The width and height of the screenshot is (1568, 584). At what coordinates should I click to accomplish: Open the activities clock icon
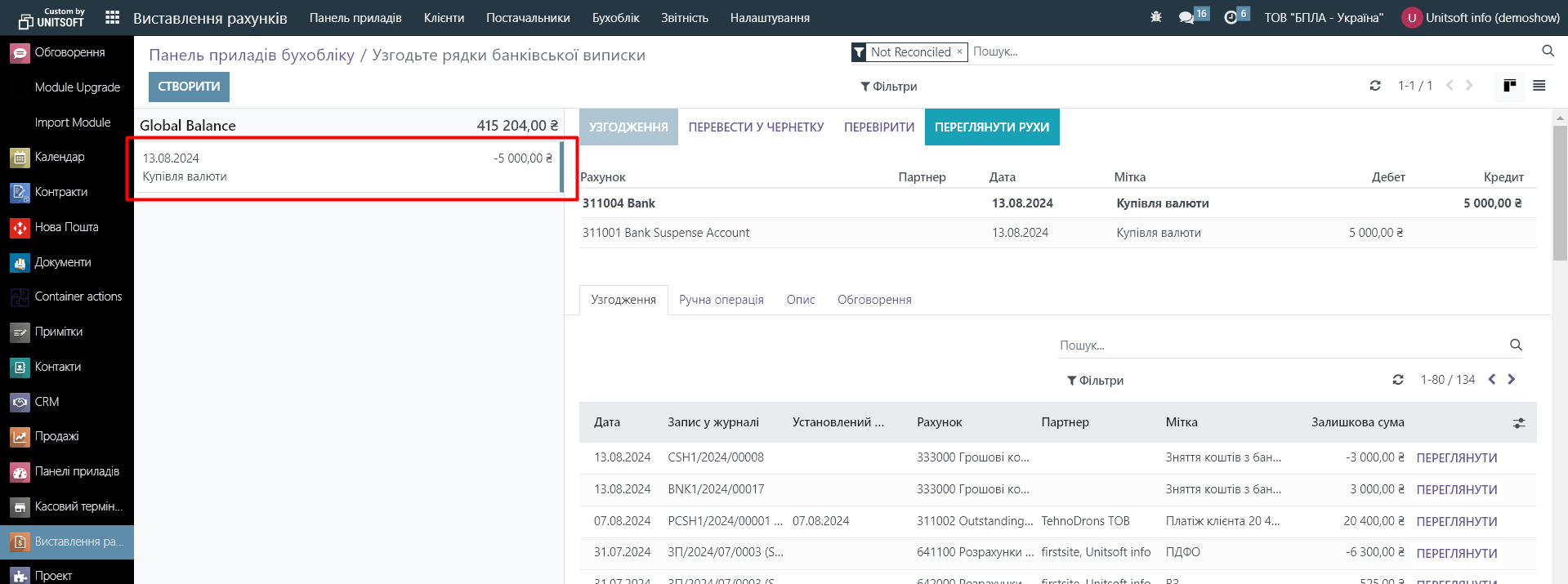pos(1231,17)
